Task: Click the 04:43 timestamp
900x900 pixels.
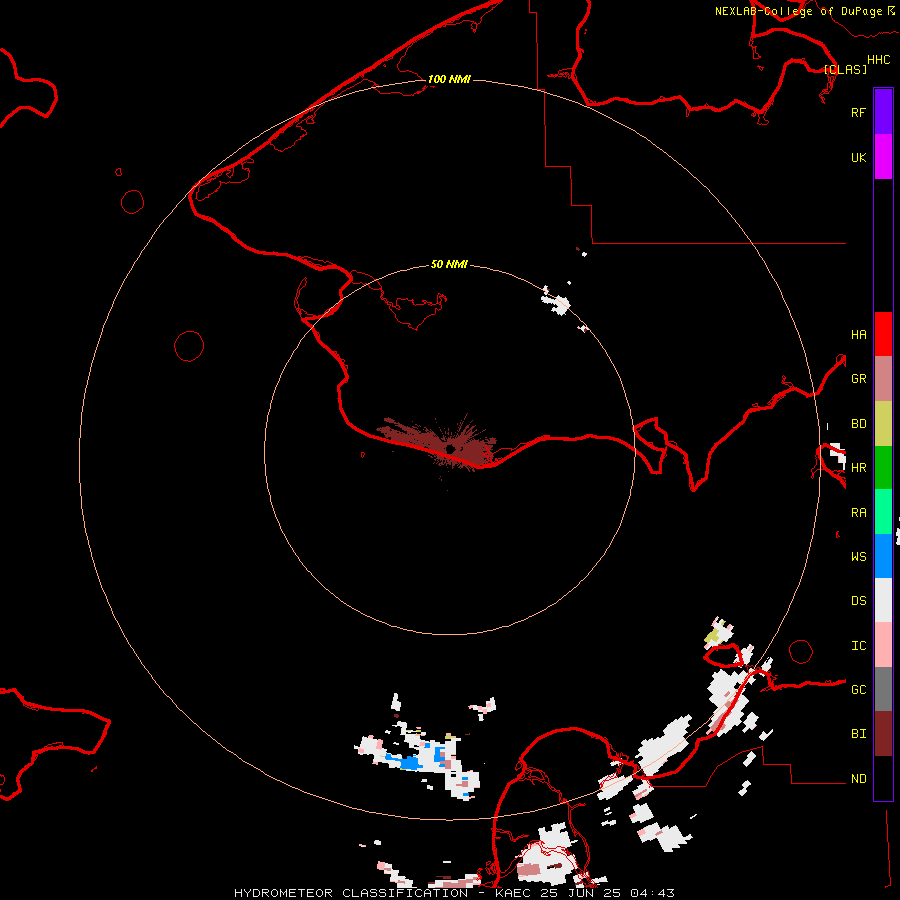Action: (652, 893)
